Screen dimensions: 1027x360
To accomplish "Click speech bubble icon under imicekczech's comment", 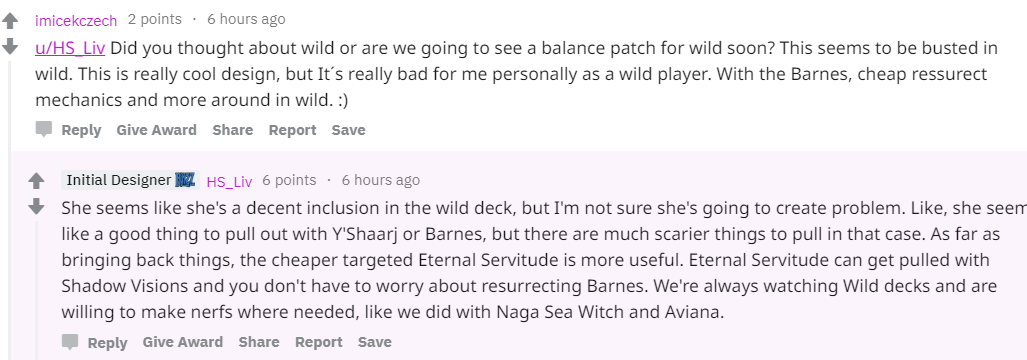I will click(44, 129).
